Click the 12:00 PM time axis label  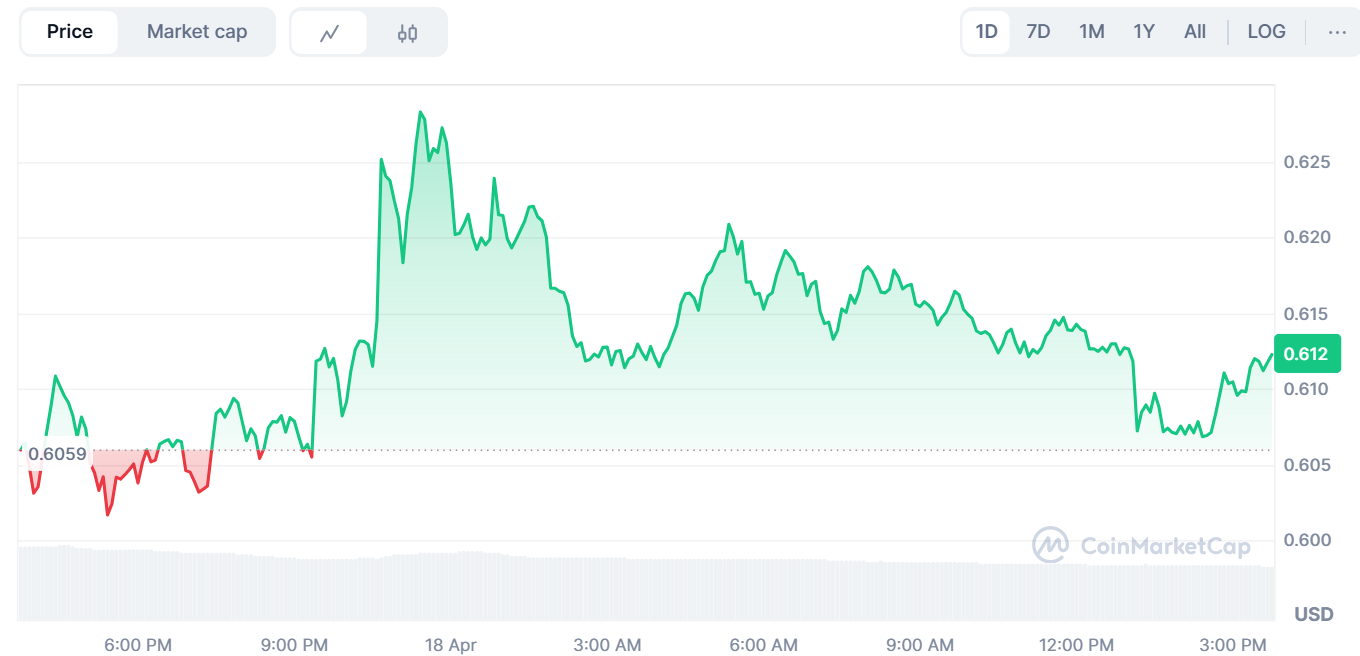[1079, 645]
